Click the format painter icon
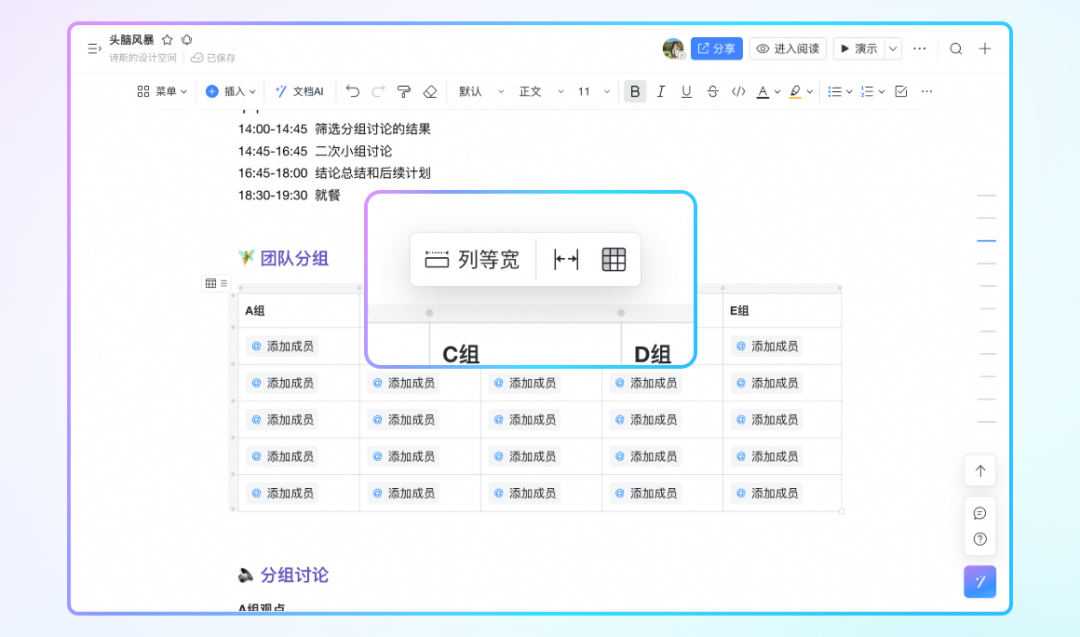The image size is (1080, 637). point(404,91)
